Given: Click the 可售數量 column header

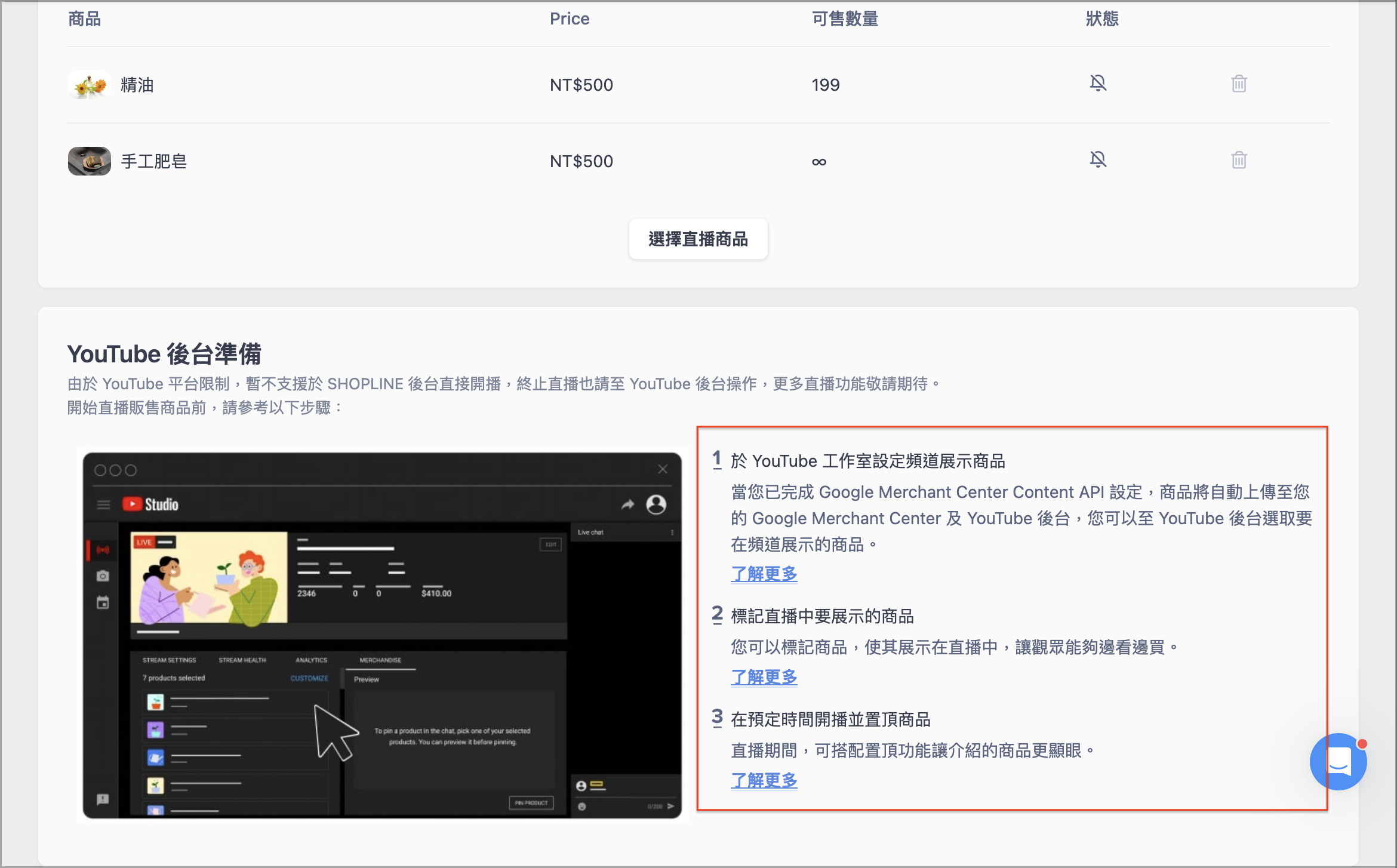Looking at the screenshot, I should 845,19.
